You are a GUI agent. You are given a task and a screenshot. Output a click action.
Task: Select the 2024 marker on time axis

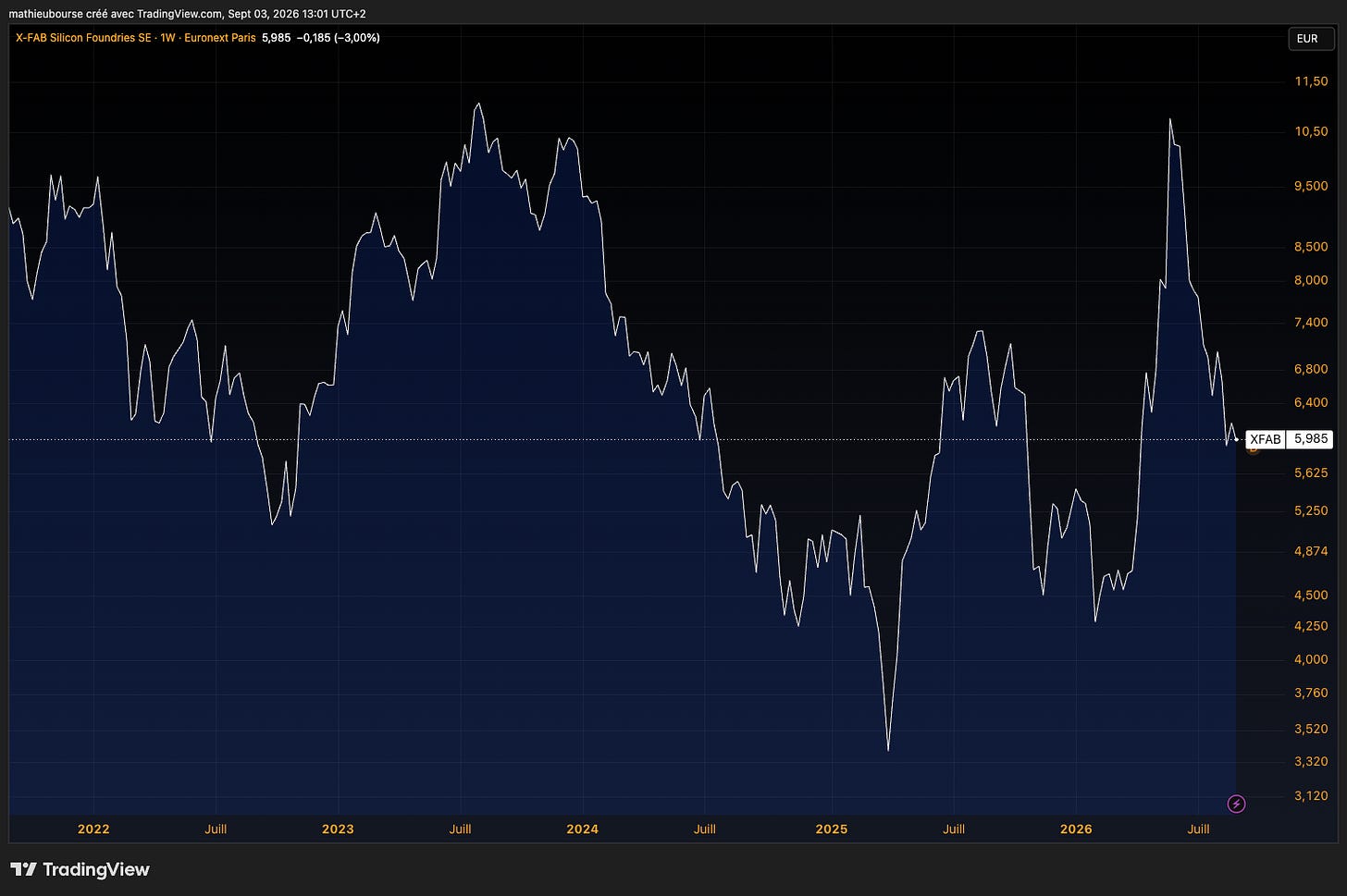pyautogui.click(x=582, y=828)
